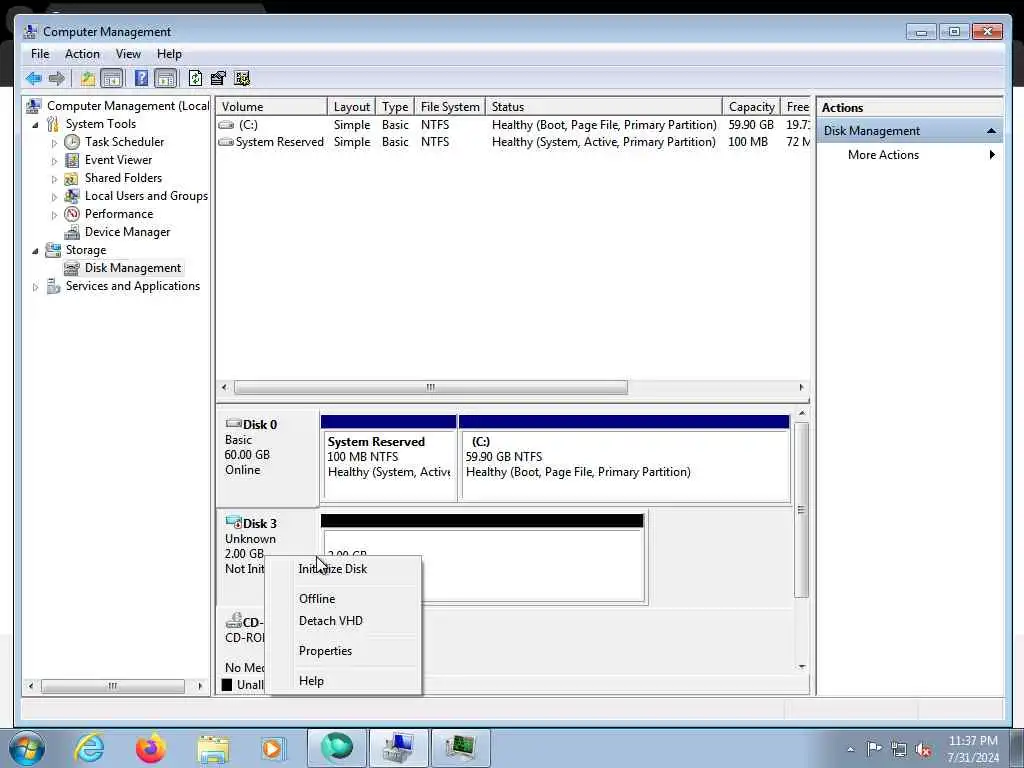Sort by File System column header
The width and height of the screenshot is (1024, 768).
tap(450, 106)
